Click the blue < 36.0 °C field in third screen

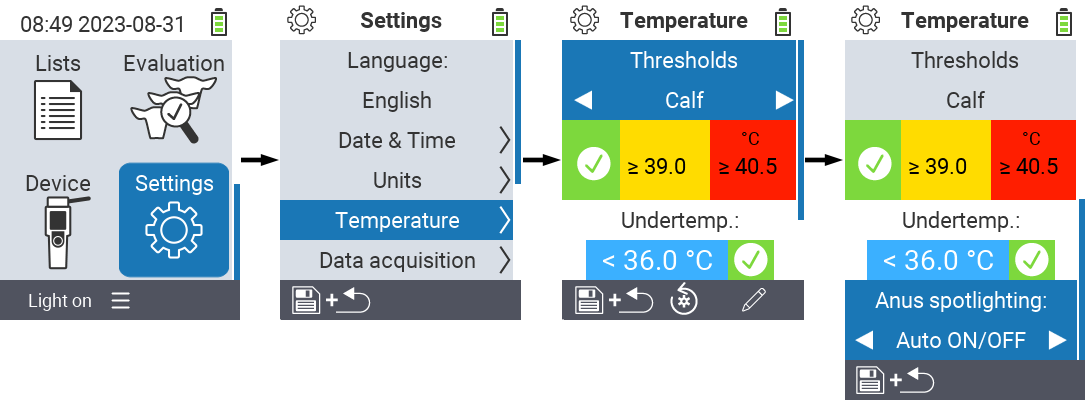pyautogui.click(x=657, y=260)
